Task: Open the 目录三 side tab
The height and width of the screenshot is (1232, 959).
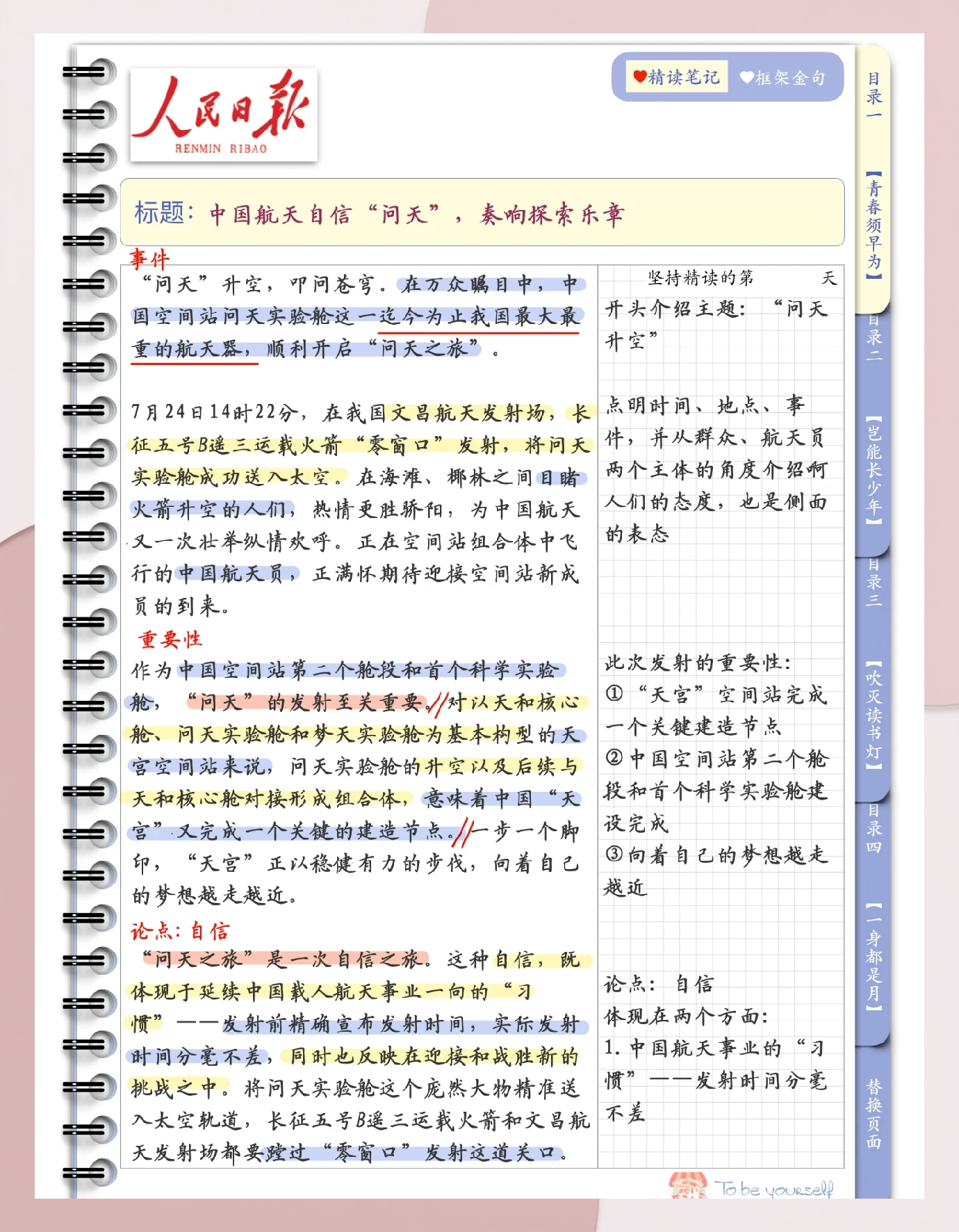Action: point(874,583)
